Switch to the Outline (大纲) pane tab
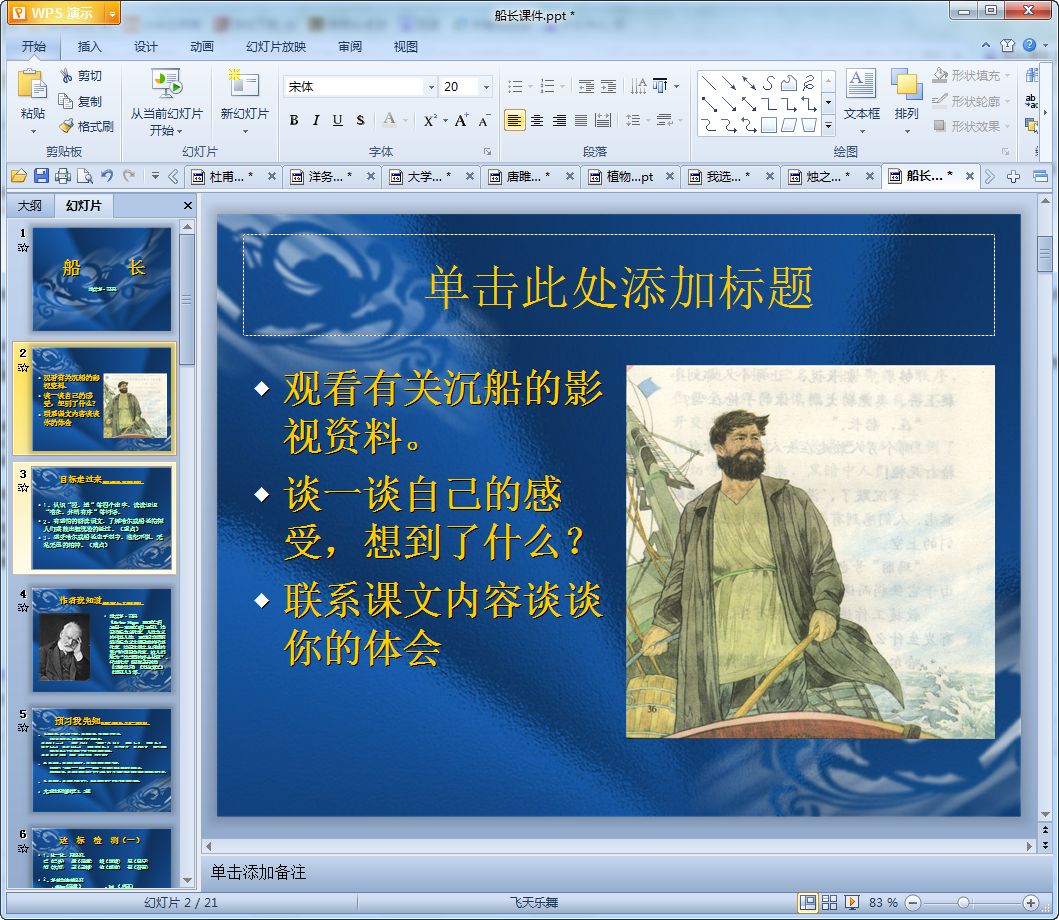Screen dimensions: 1059x920 tap(30, 205)
